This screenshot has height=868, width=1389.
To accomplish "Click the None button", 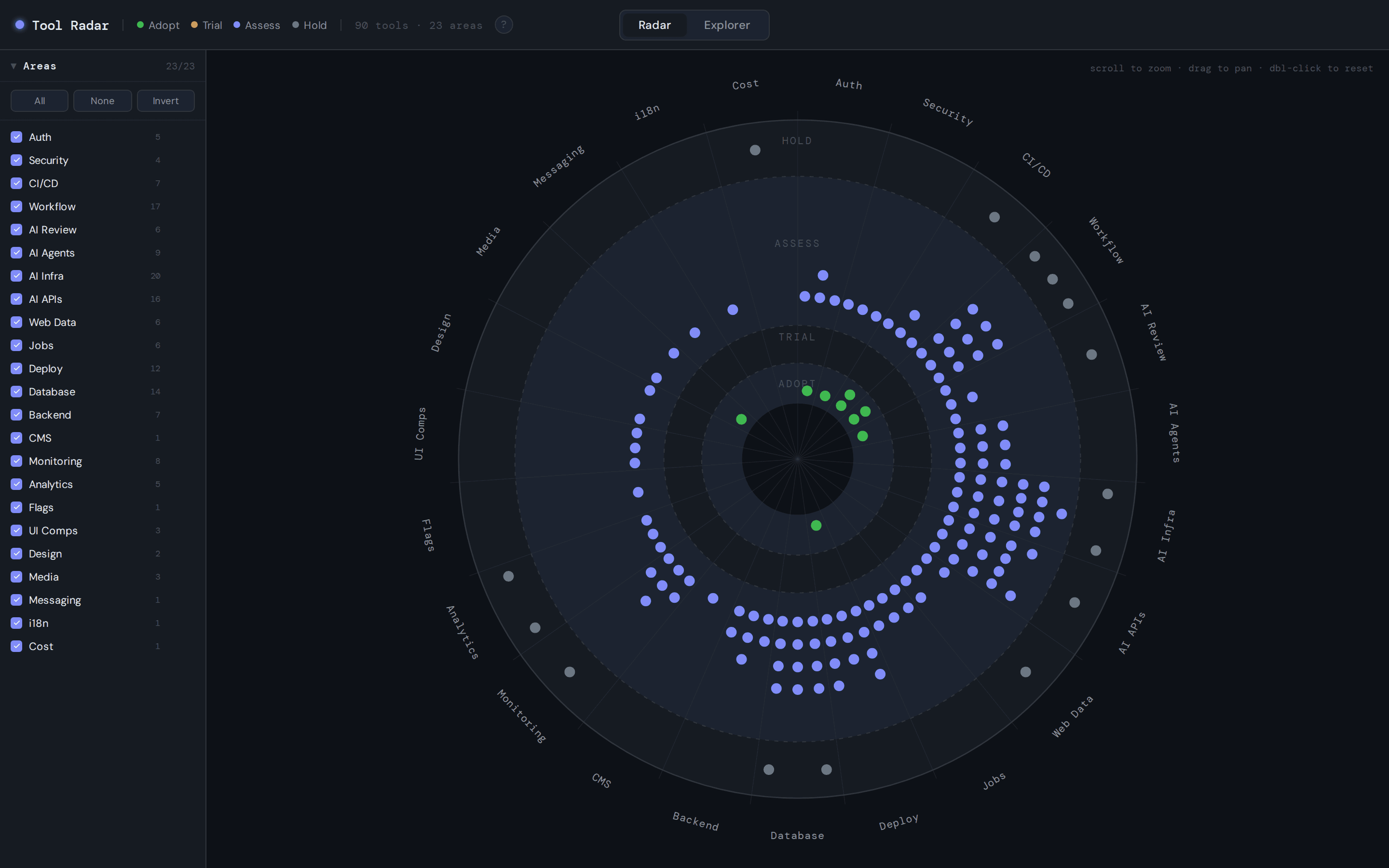I will coord(102,101).
